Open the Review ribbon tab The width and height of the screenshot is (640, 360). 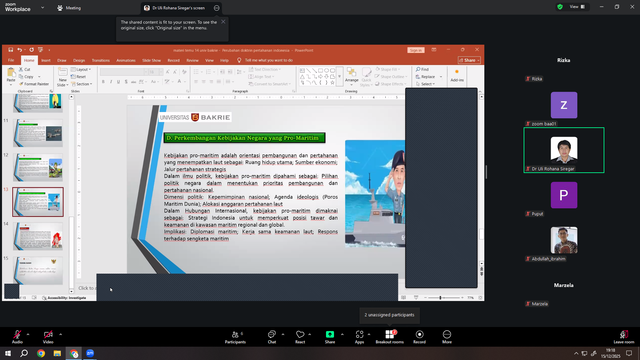[x=192, y=60]
